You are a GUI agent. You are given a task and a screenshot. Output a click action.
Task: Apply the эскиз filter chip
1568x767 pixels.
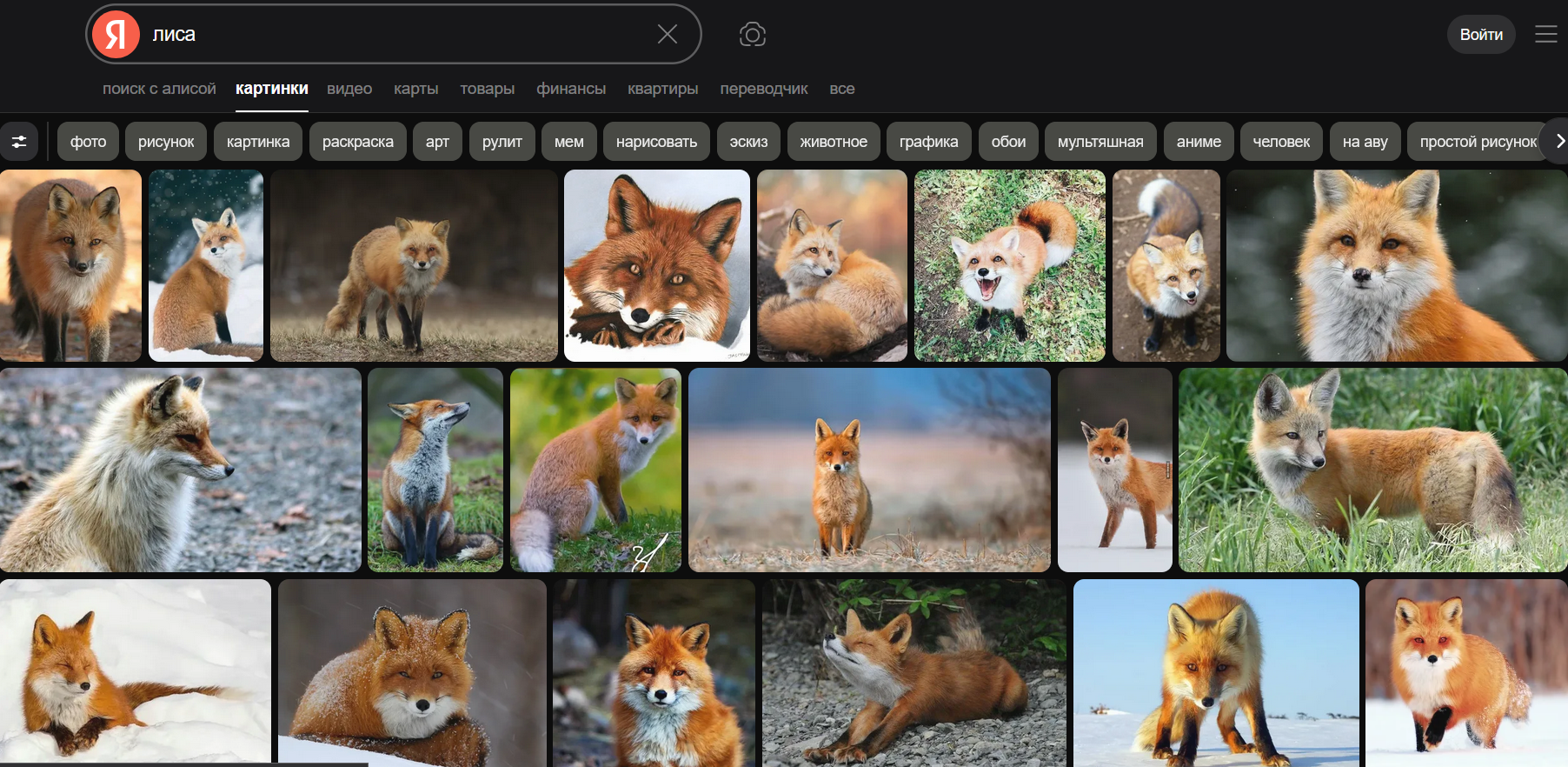748,141
